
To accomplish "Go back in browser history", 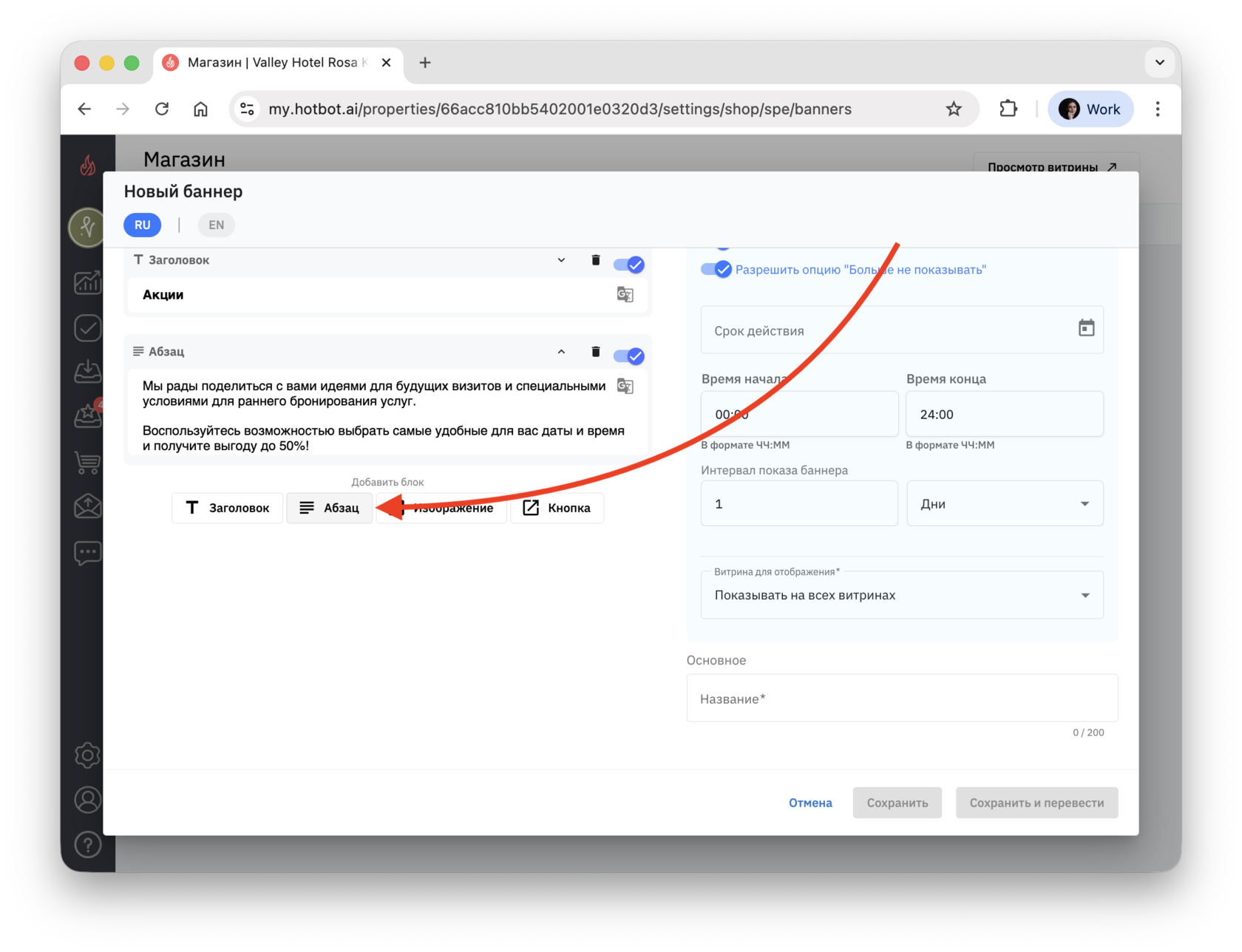I will [x=84, y=109].
